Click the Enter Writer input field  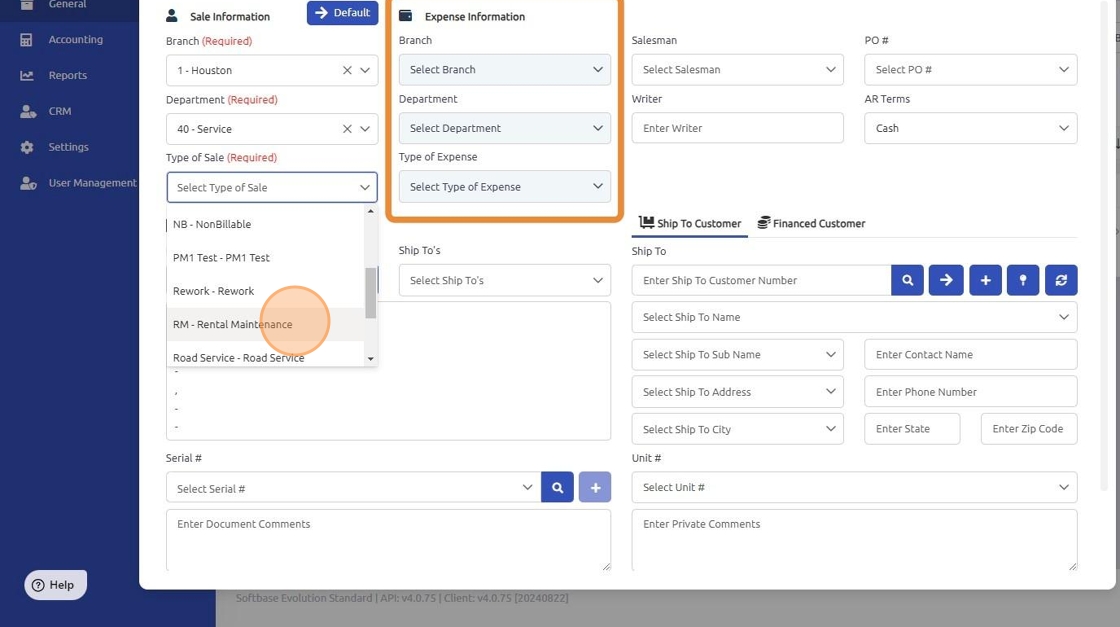tap(737, 128)
